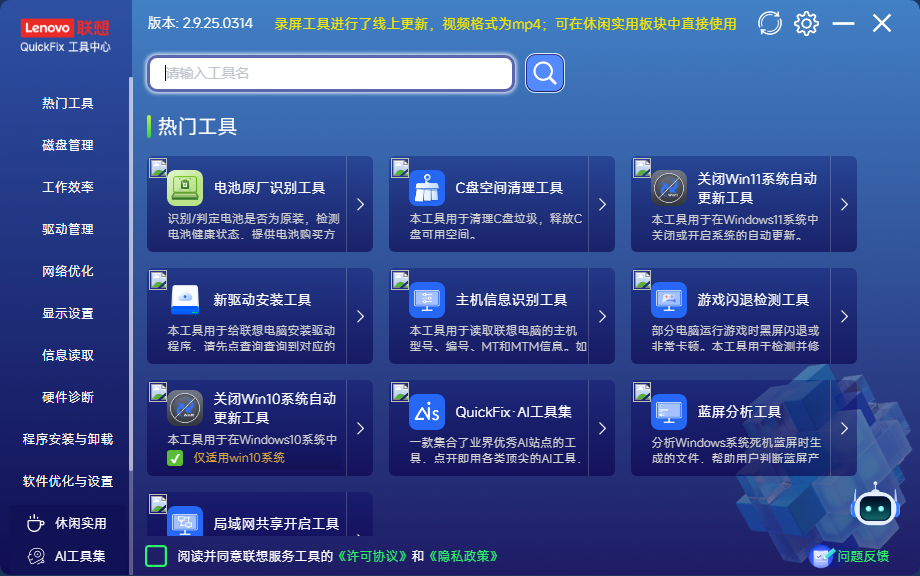Screen dimensions: 920x576
Task: Click the 游戏闪退检测工具 icon
Action: point(669,300)
